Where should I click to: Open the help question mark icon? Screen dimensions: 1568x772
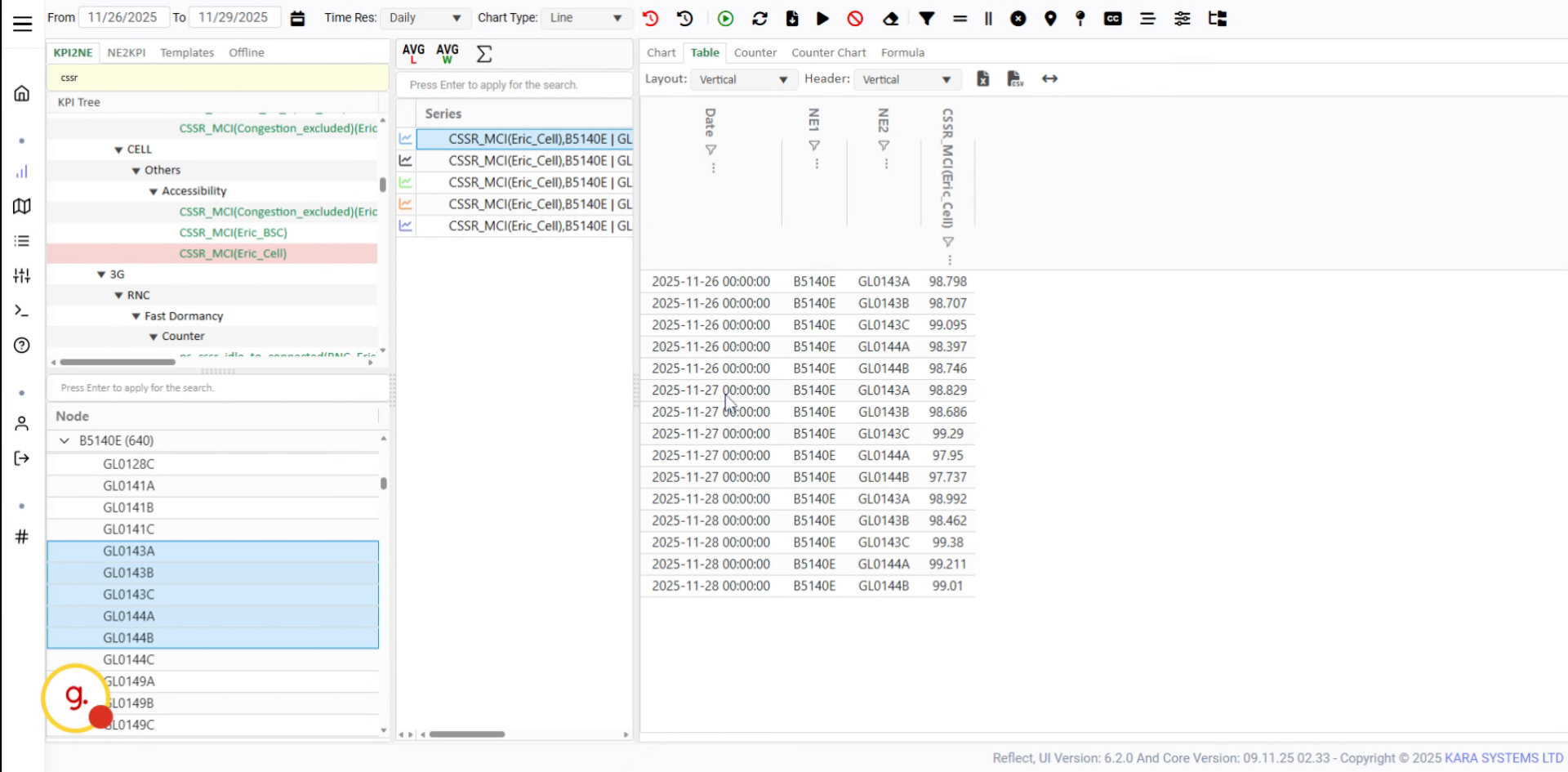pyautogui.click(x=22, y=345)
